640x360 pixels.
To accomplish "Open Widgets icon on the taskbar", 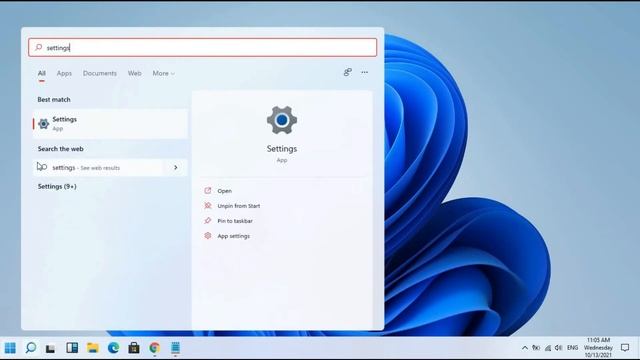I will coord(72,348).
